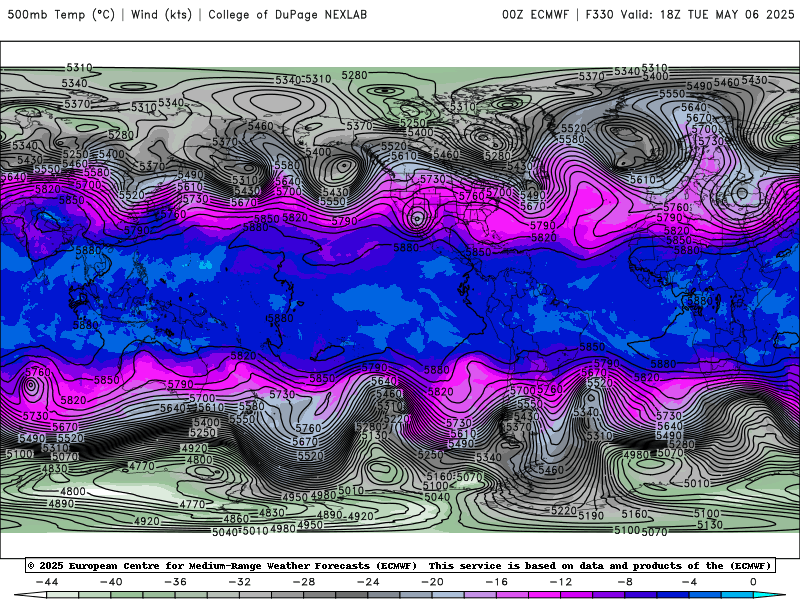
Task: Click the -24 color scale label
Action: pos(368,582)
